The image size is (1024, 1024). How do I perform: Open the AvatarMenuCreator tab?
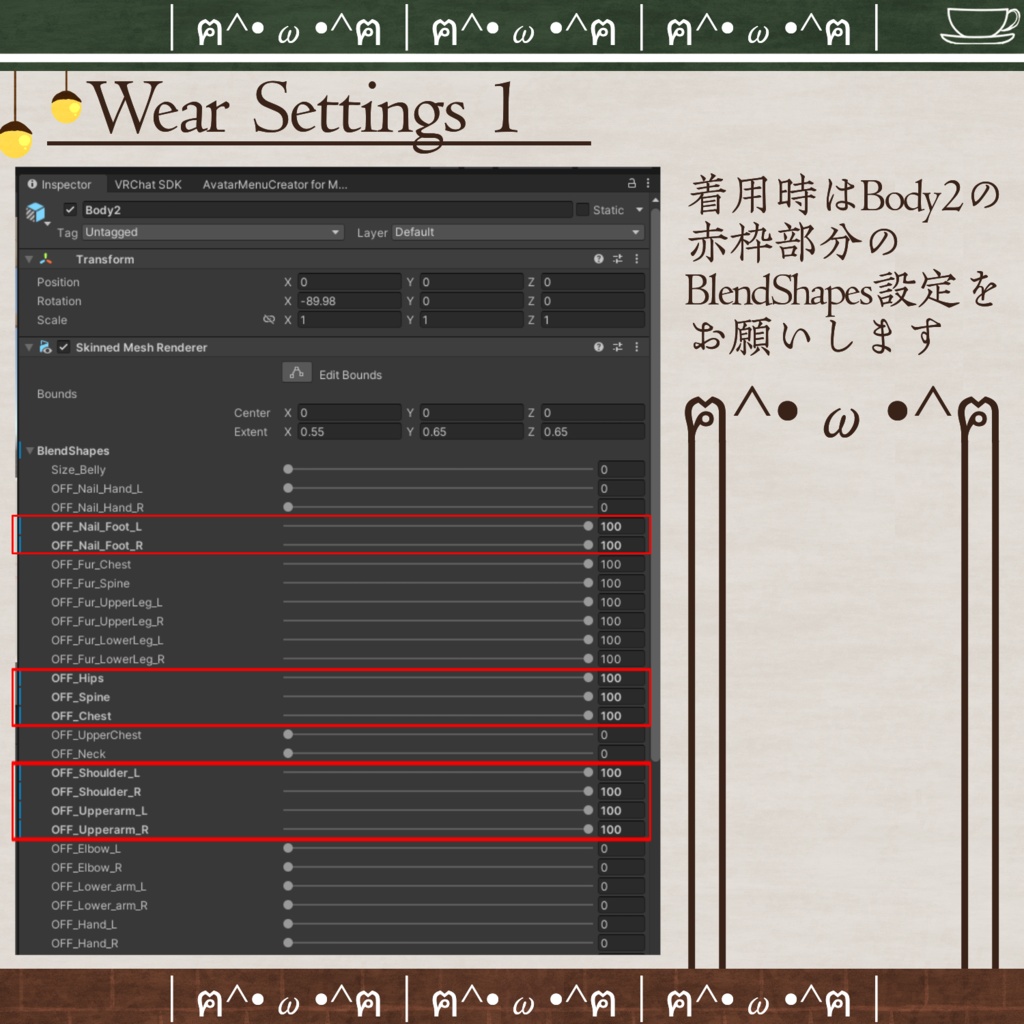click(275, 185)
